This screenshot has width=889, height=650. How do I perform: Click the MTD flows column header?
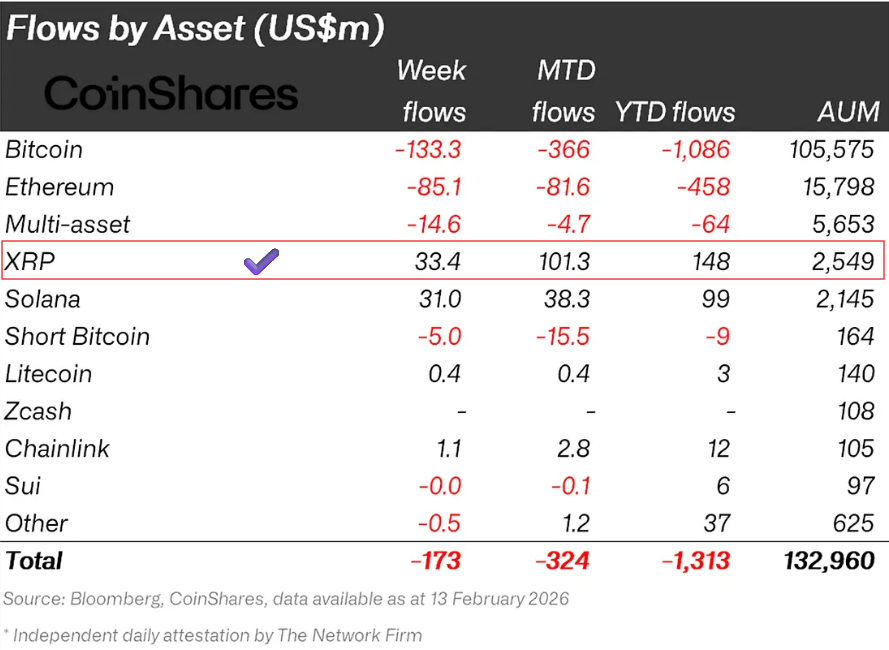(x=563, y=91)
